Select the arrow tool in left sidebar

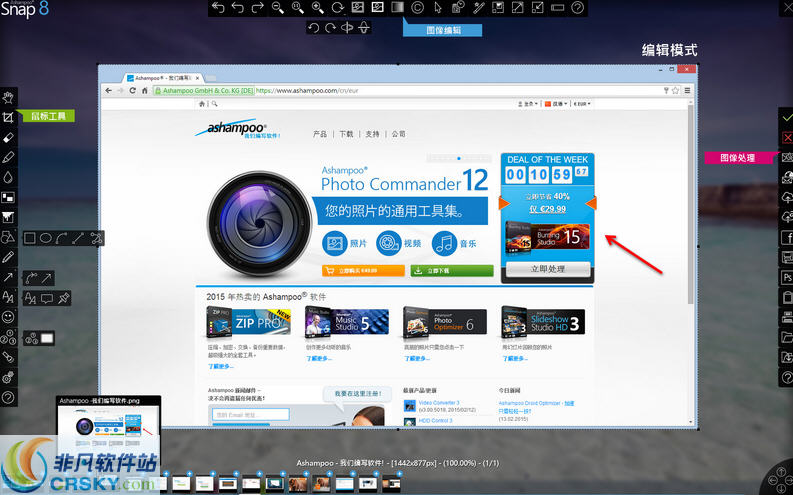pyautogui.click(x=8, y=277)
